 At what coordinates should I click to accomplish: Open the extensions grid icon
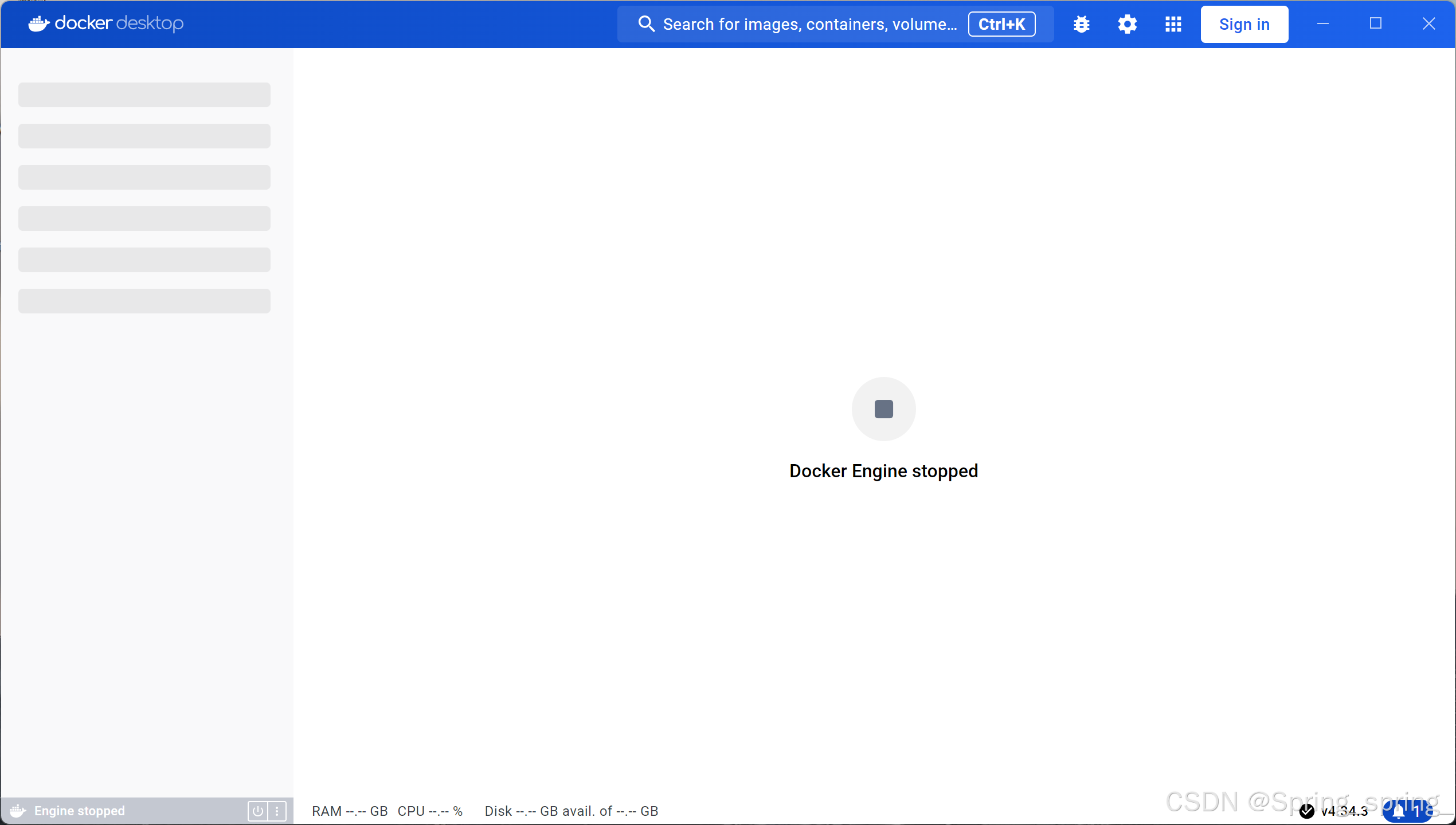coord(1173,24)
